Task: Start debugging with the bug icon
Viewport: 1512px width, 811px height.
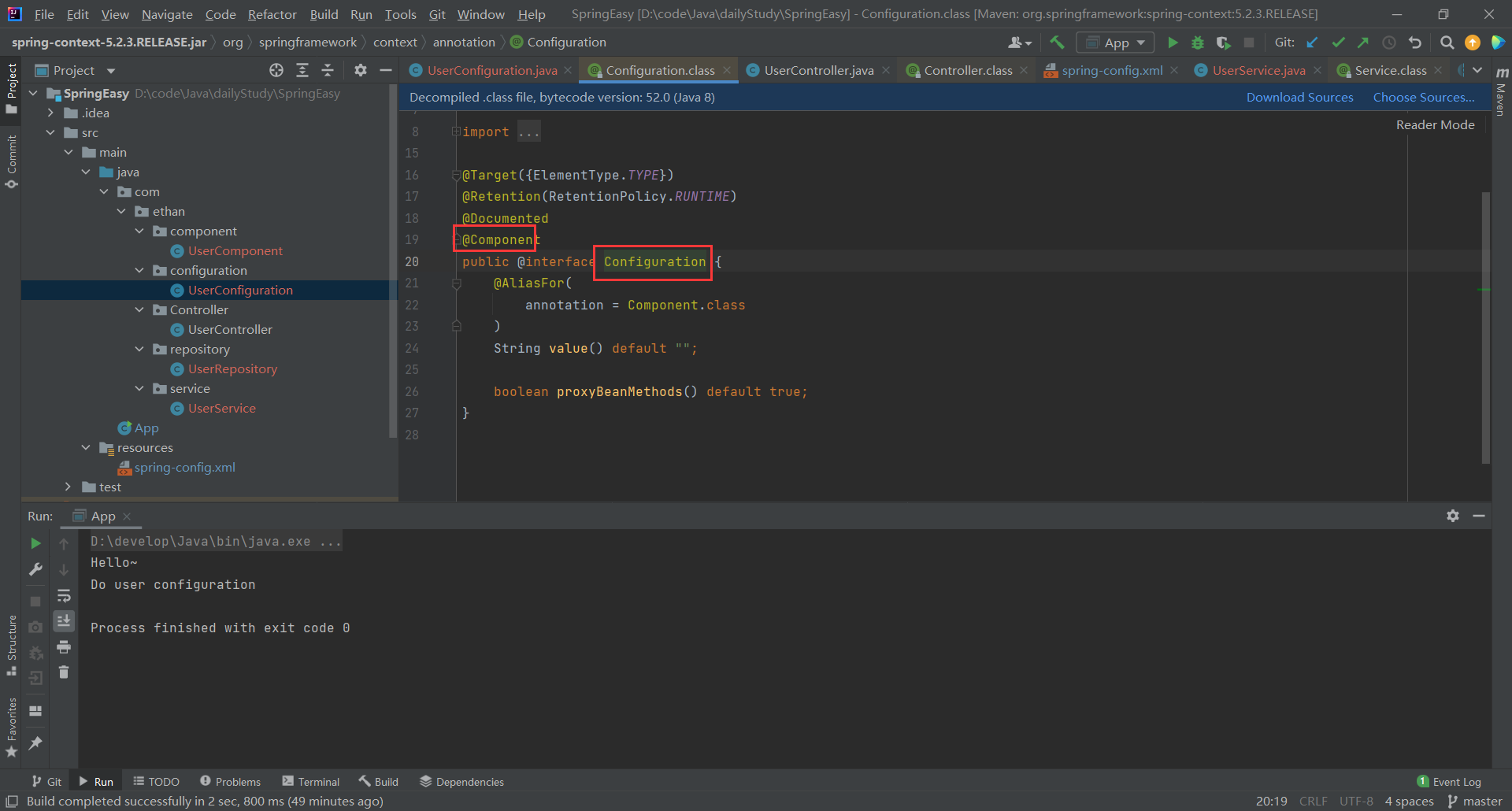Action: pyautogui.click(x=1198, y=43)
